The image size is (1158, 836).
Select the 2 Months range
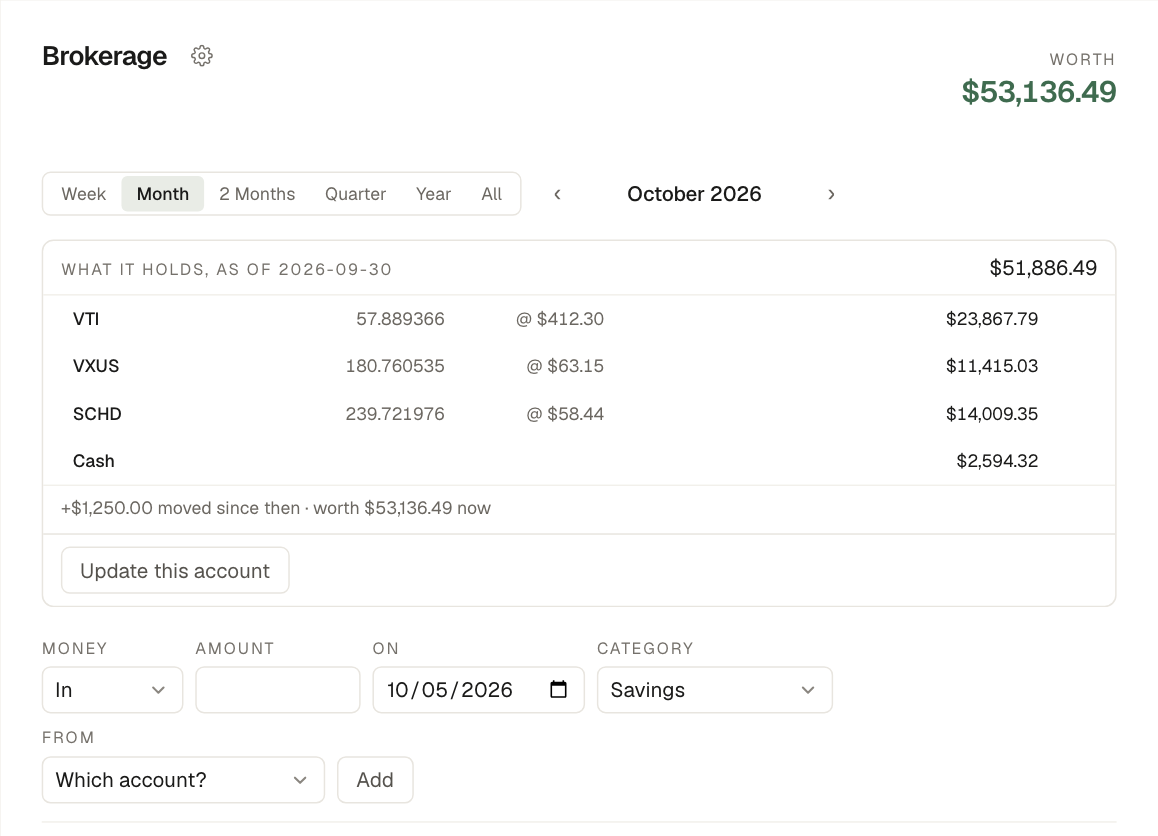click(x=257, y=194)
